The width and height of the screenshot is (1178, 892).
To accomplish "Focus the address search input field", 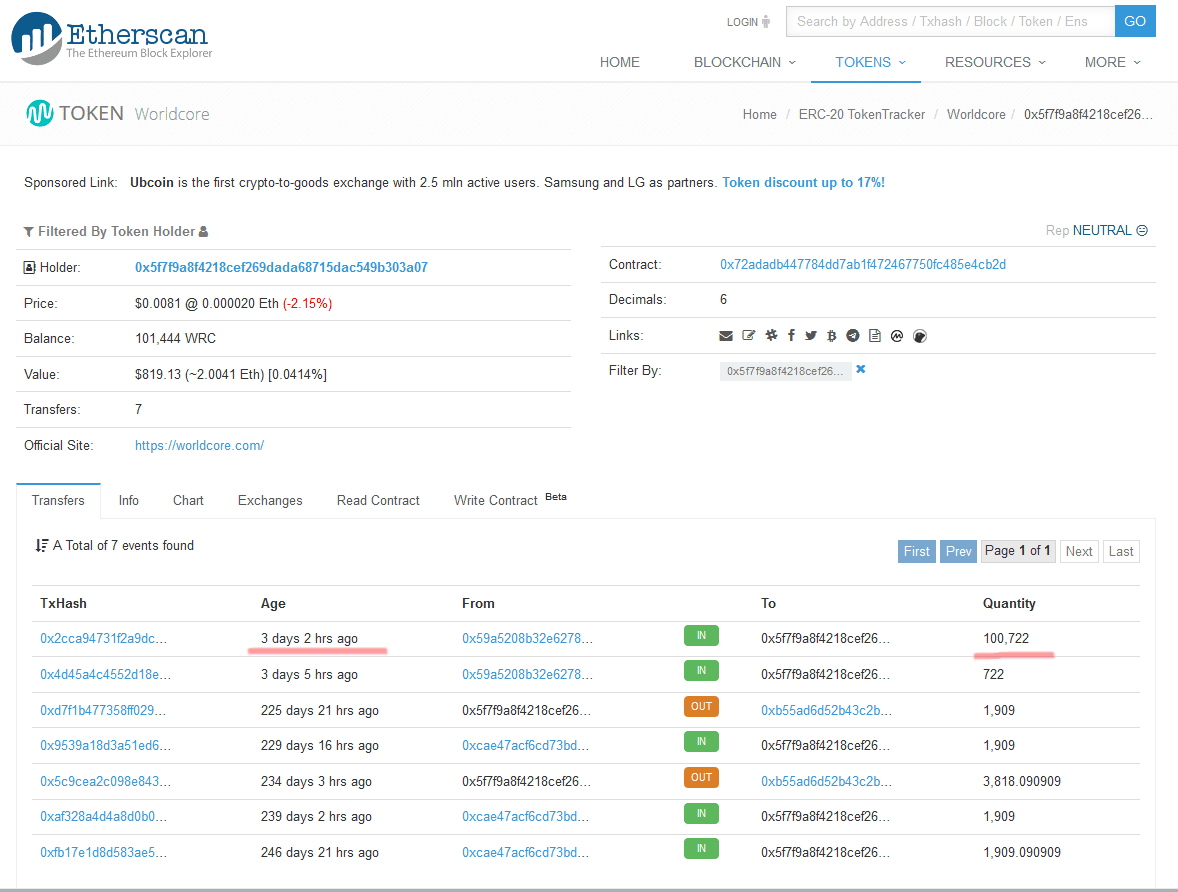I will 950,21.
